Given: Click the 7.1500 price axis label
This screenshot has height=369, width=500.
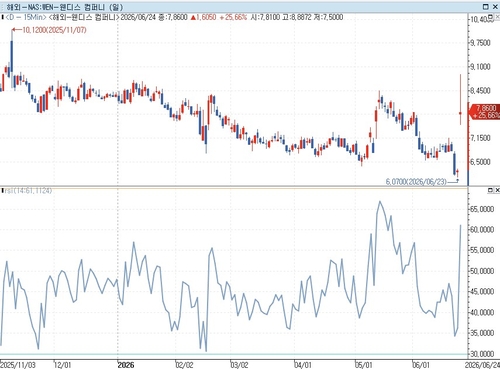Looking at the screenshot, I should coord(480,138).
